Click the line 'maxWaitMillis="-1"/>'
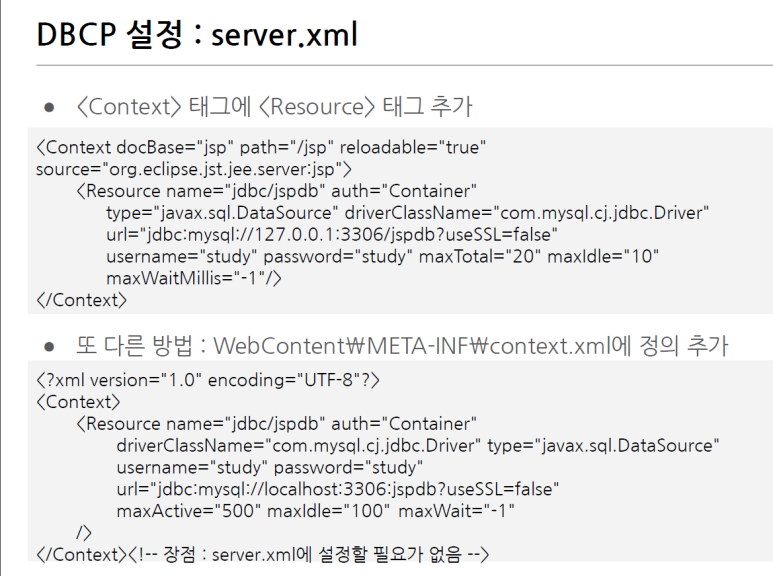 194,278
